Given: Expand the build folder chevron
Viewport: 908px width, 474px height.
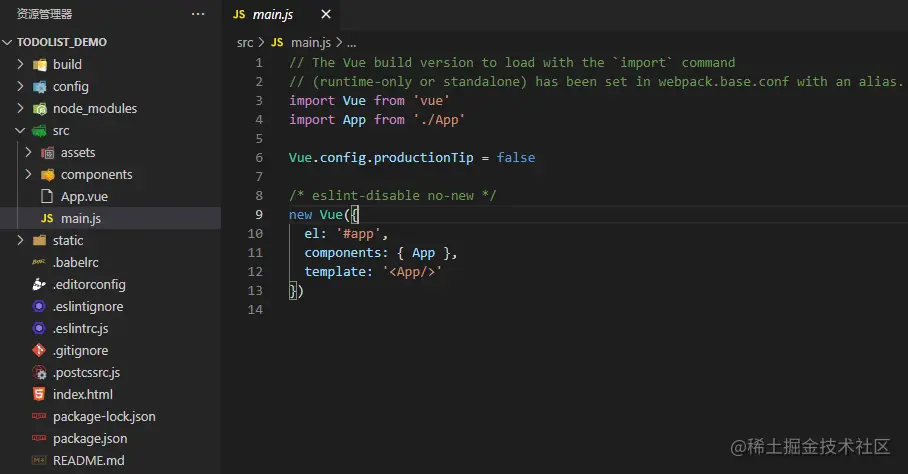Looking at the screenshot, I should tap(20, 64).
